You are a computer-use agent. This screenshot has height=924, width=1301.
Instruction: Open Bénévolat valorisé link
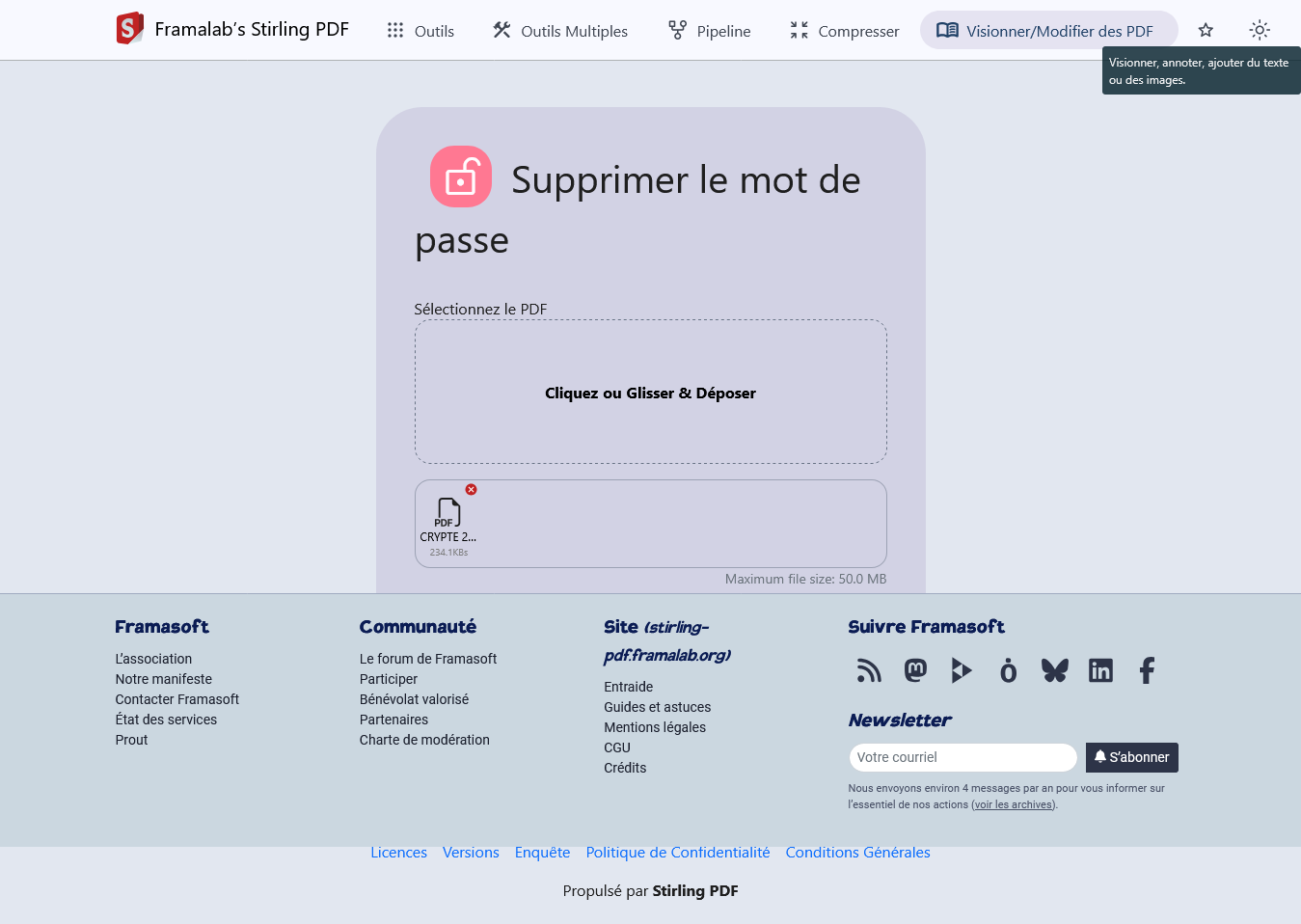coord(414,699)
